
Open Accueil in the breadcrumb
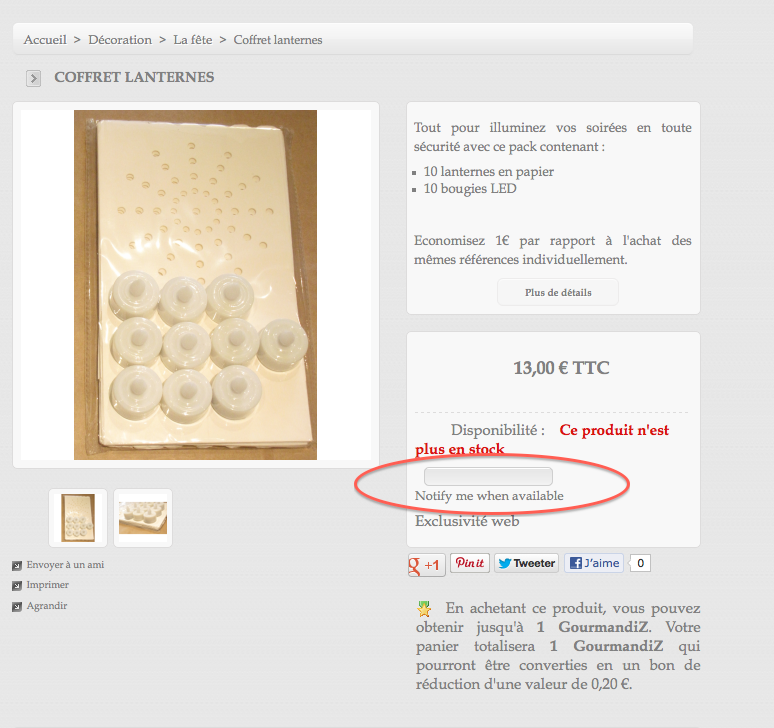(x=45, y=40)
